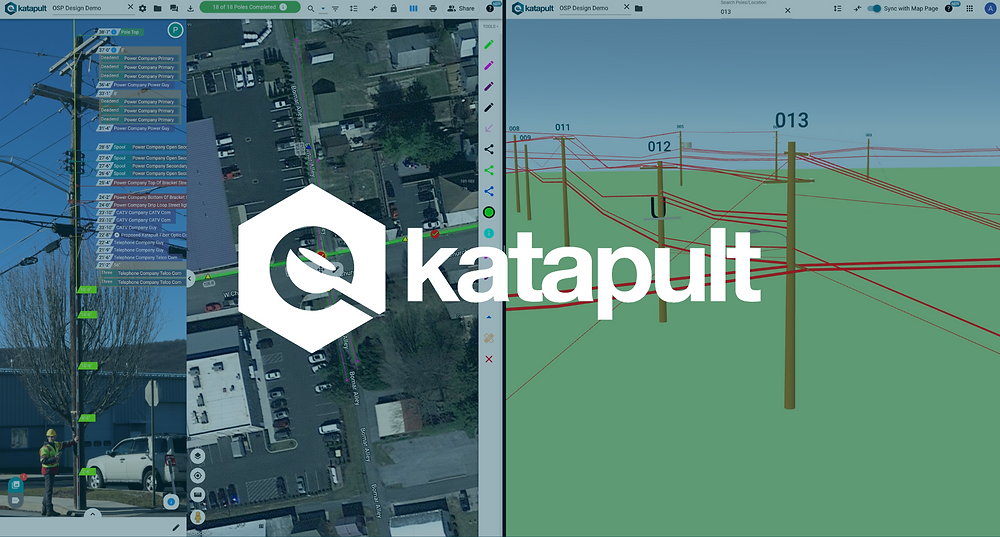The image size is (1000, 537).
Task: Select the magenta pencil draw tool
Action: 489,66
